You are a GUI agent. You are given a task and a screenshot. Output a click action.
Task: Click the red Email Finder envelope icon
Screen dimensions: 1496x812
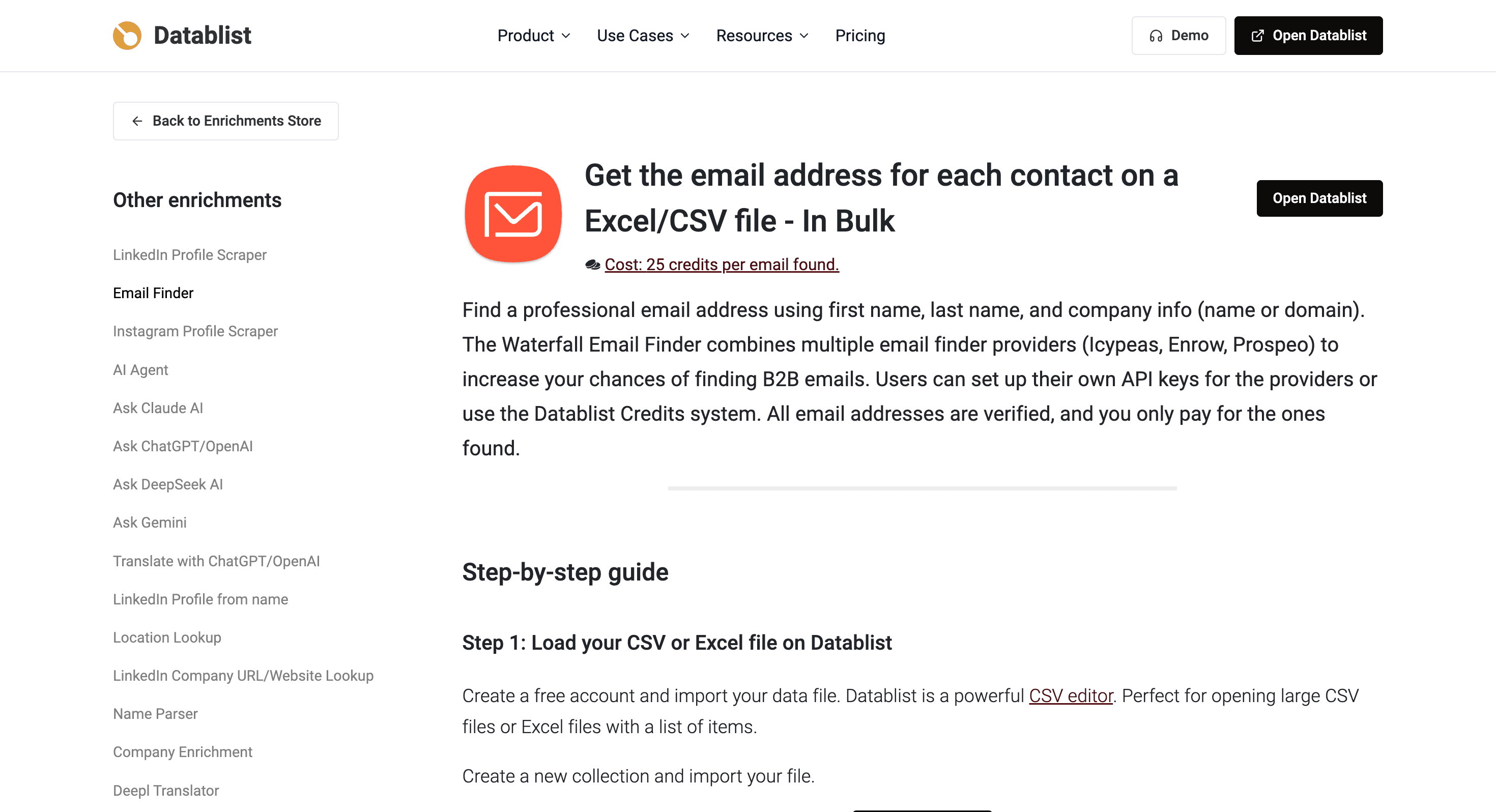pos(513,213)
